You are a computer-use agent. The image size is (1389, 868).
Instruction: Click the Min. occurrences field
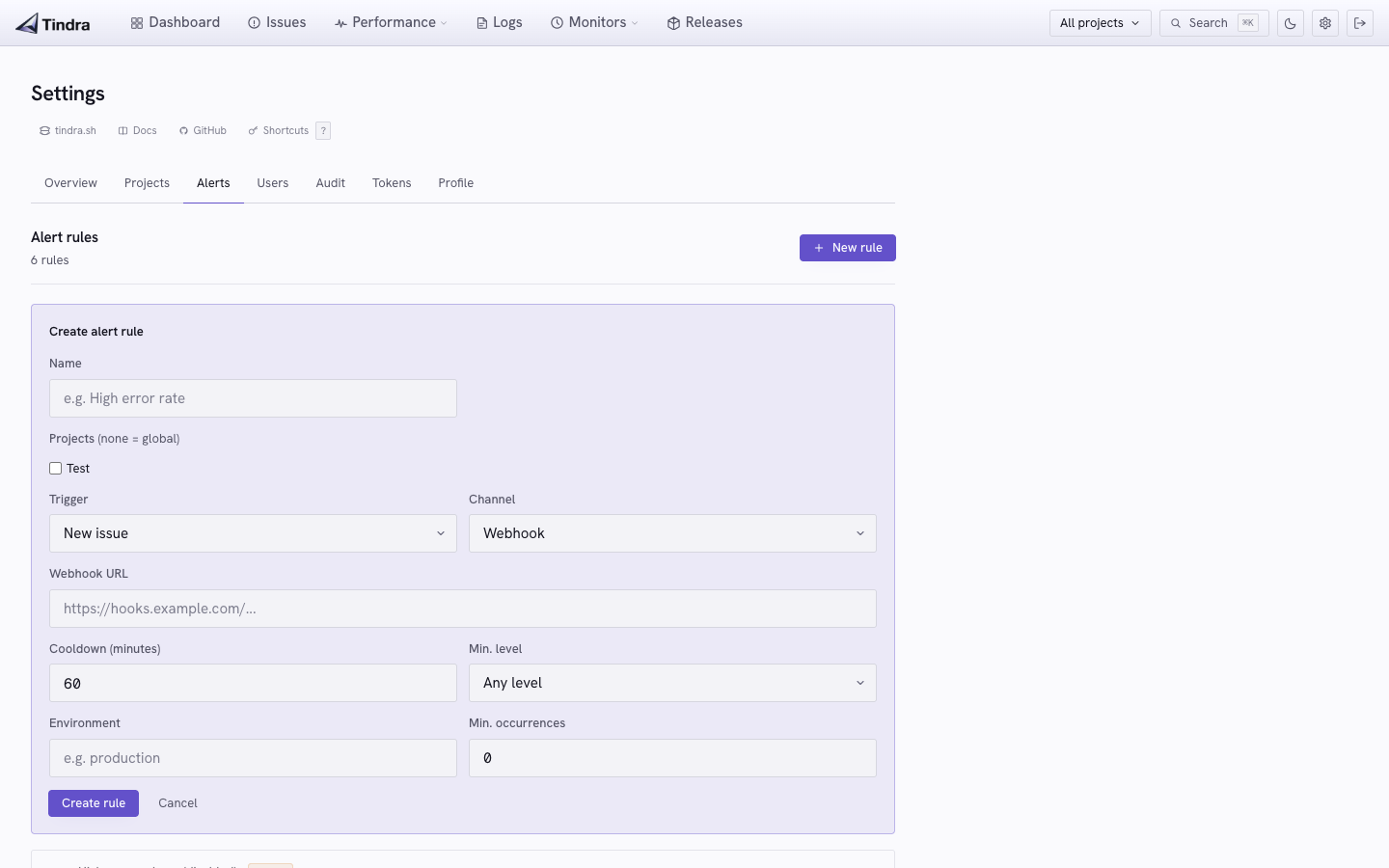click(672, 758)
